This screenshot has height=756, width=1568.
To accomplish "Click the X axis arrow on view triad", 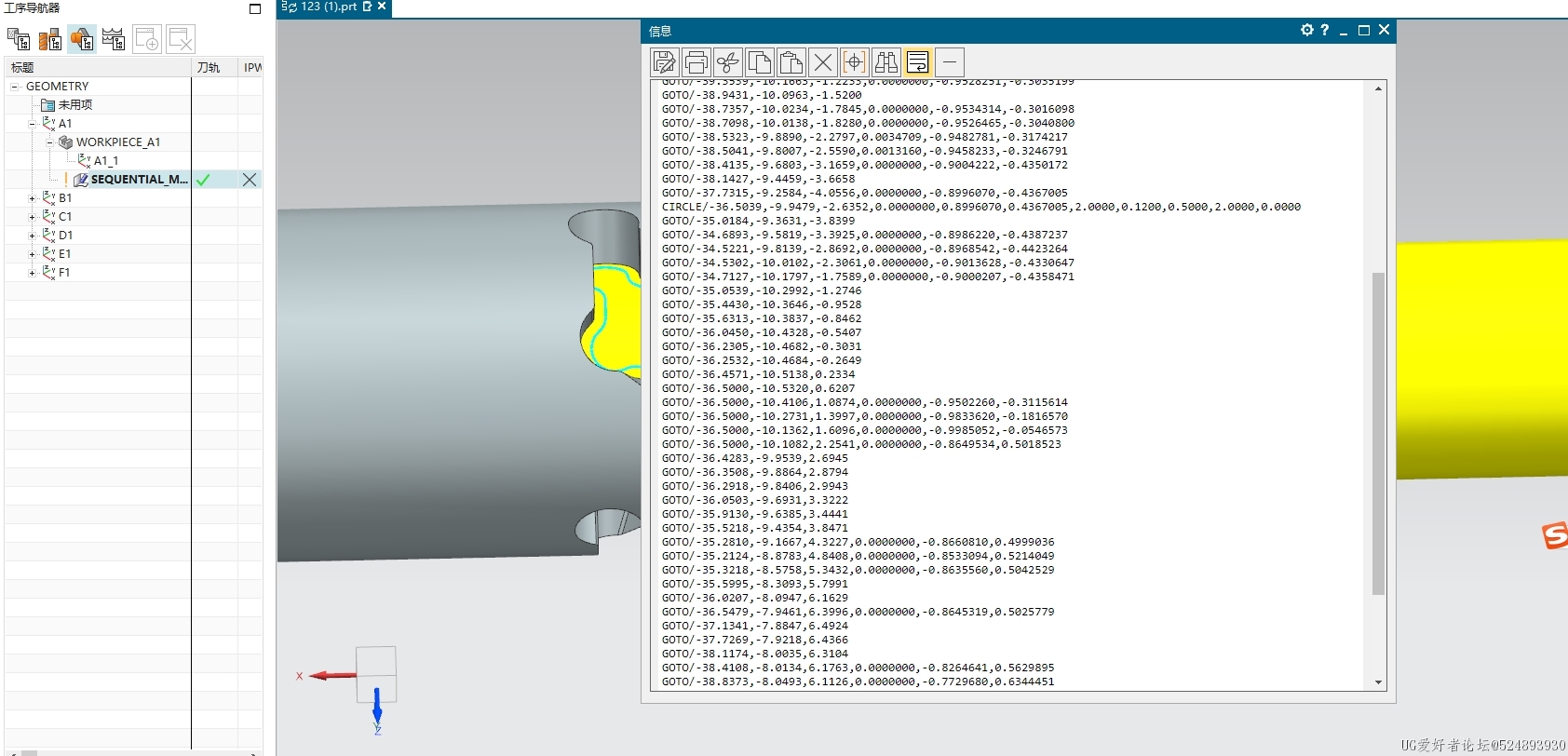I will coord(331,675).
